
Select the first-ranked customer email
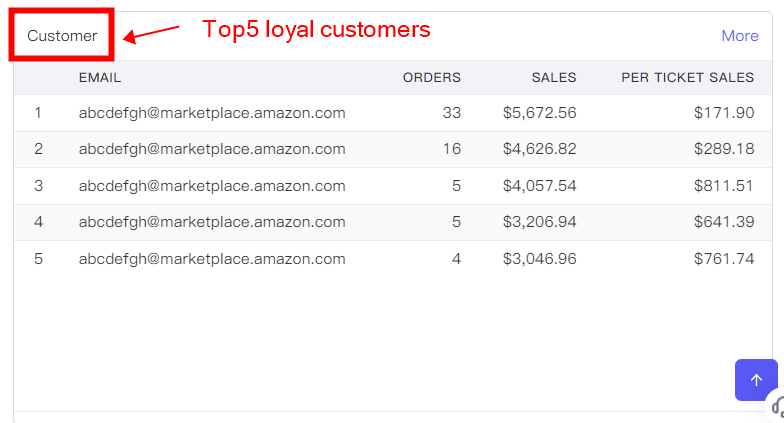(x=212, y=113)
